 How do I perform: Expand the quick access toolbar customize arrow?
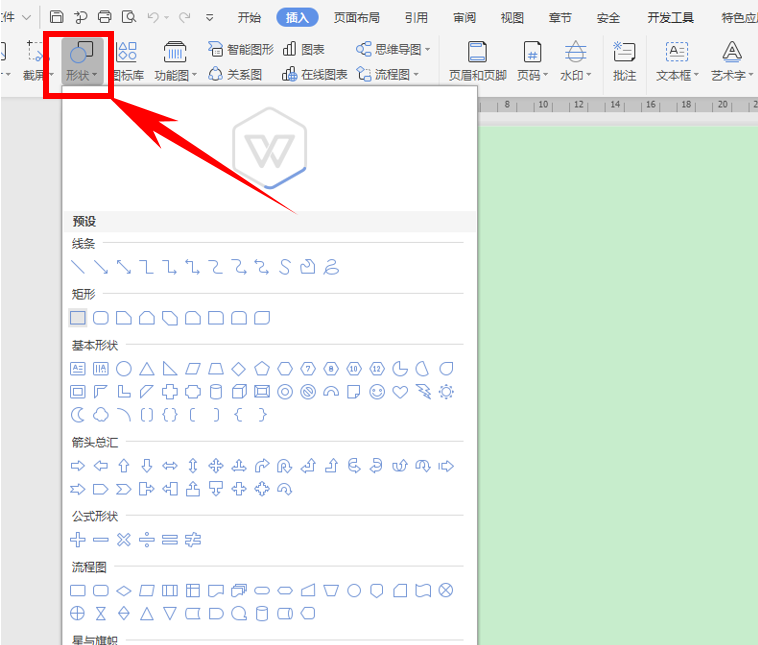click(209, 18)
